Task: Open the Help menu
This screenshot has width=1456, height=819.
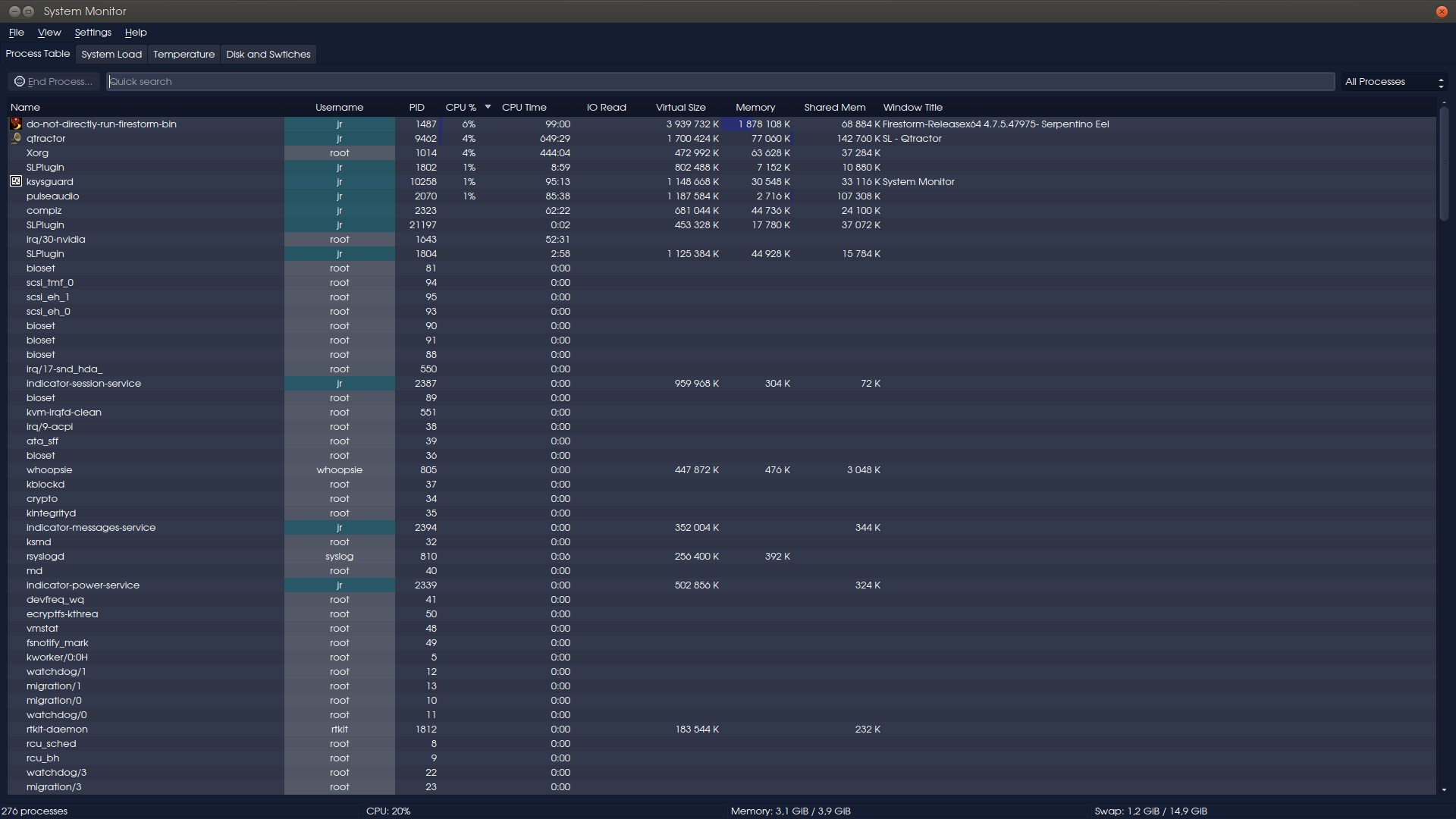Action: click(x=136, y=33)
